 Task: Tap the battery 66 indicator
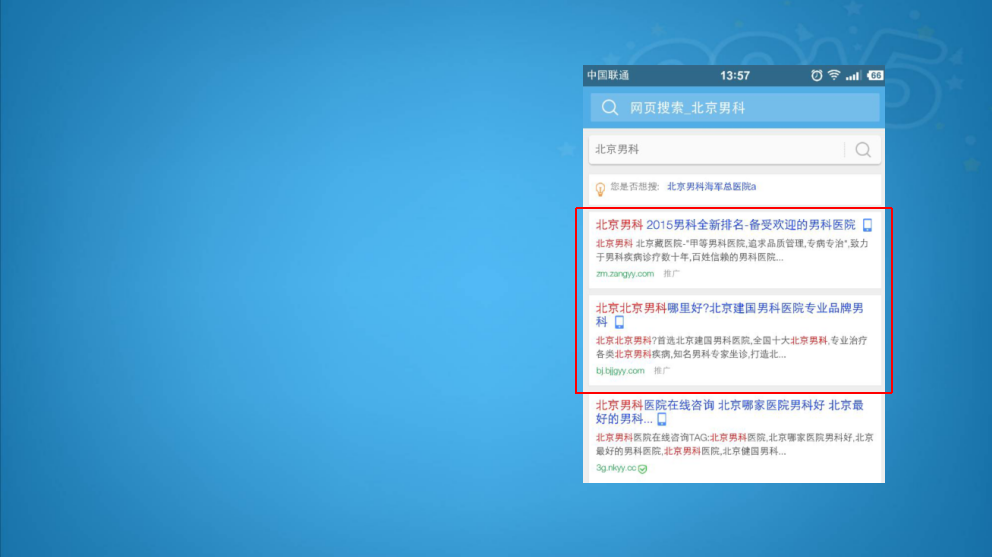point(875,75)
